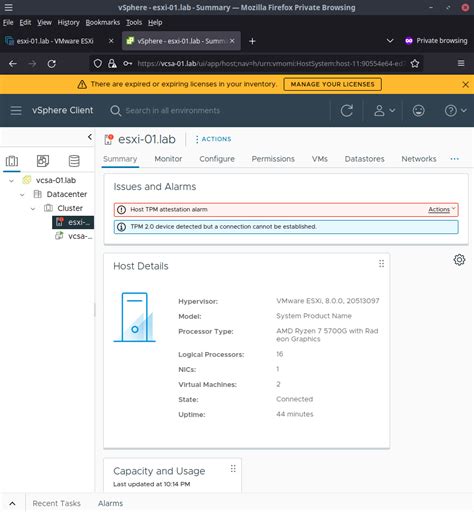Open the alarm Actions dropdown

click(441, 209)
